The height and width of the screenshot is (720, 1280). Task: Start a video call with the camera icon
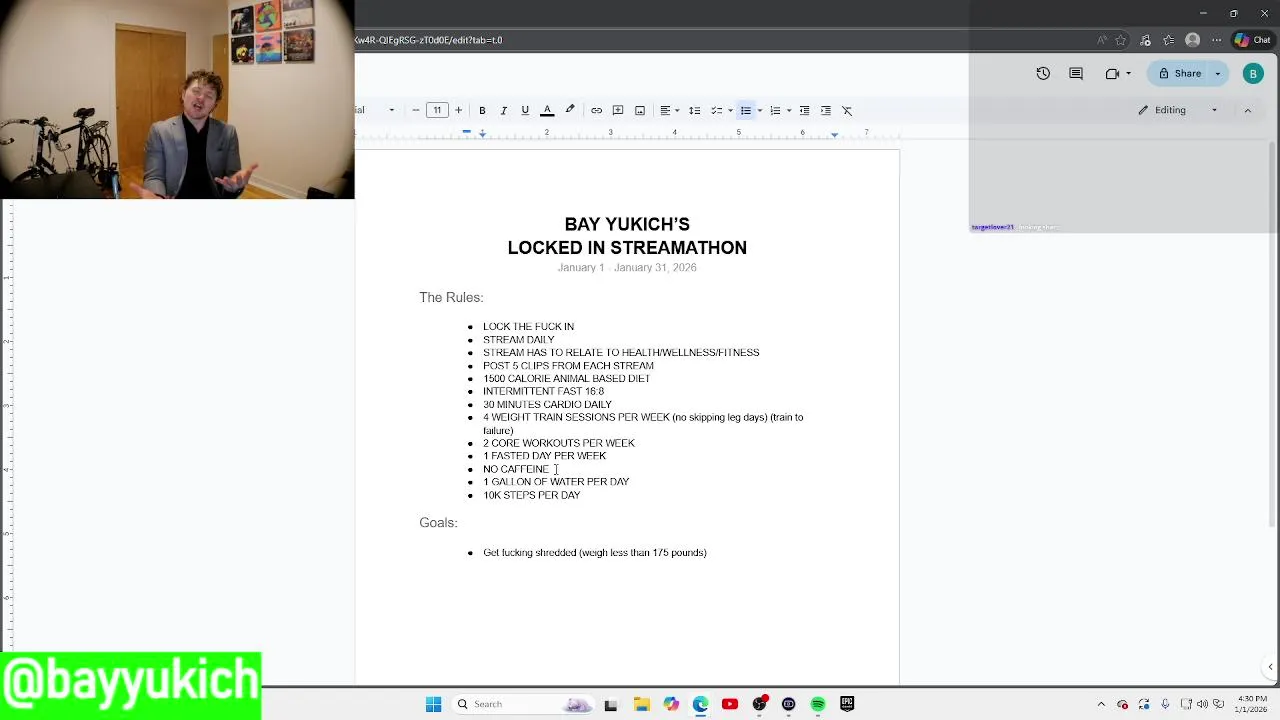[x=1112, y=73]
